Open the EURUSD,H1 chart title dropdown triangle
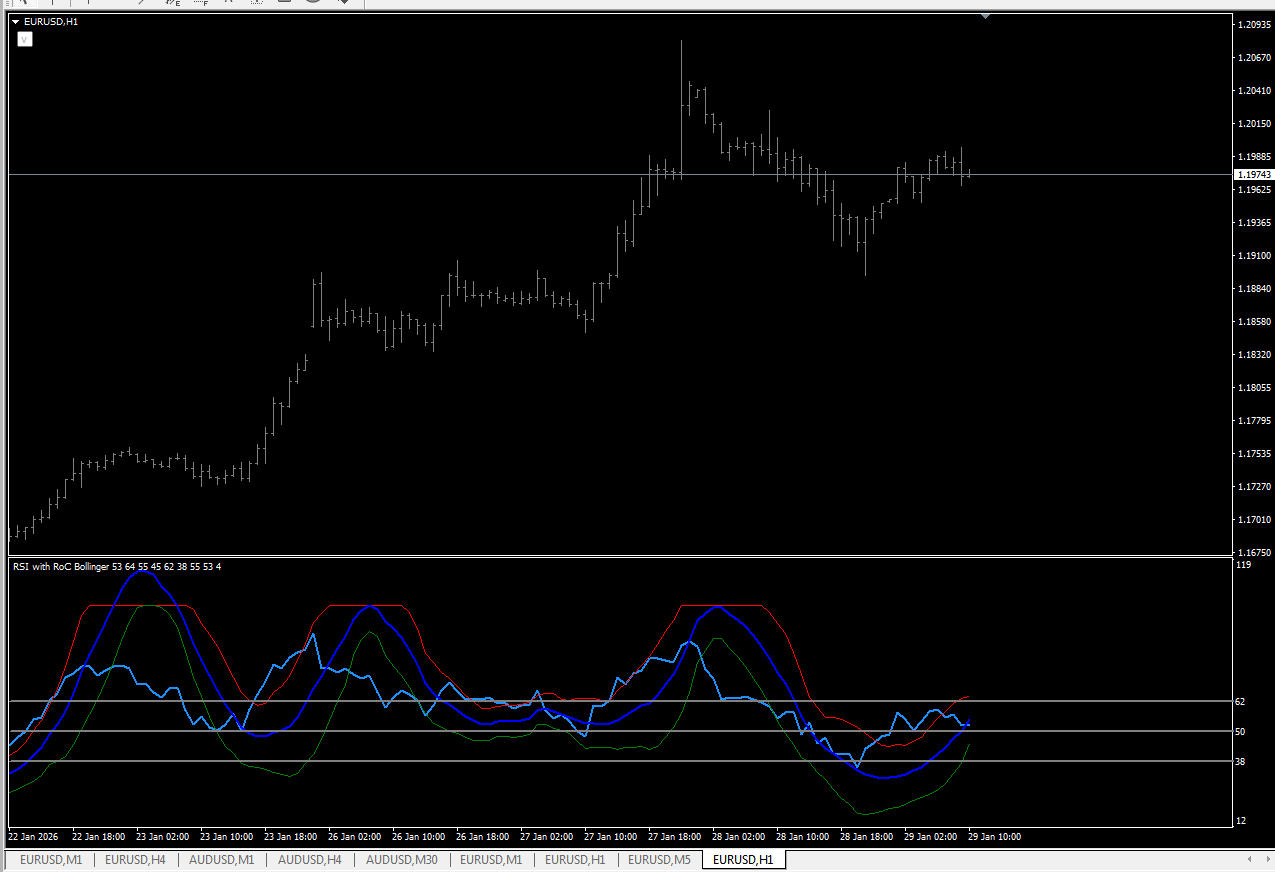The image size is (1275, 872). 16,21
